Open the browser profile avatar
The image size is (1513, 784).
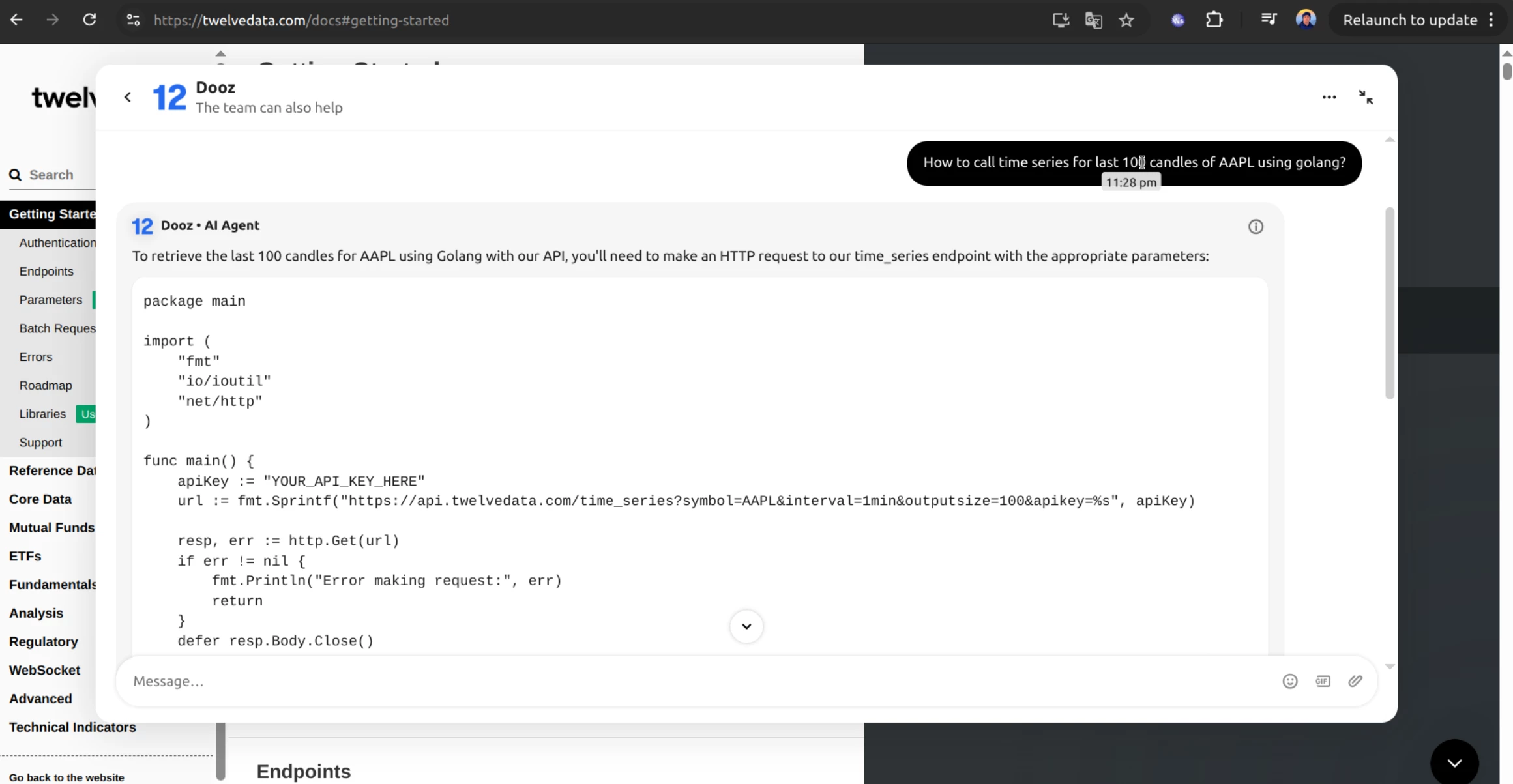click(1306, 20)
